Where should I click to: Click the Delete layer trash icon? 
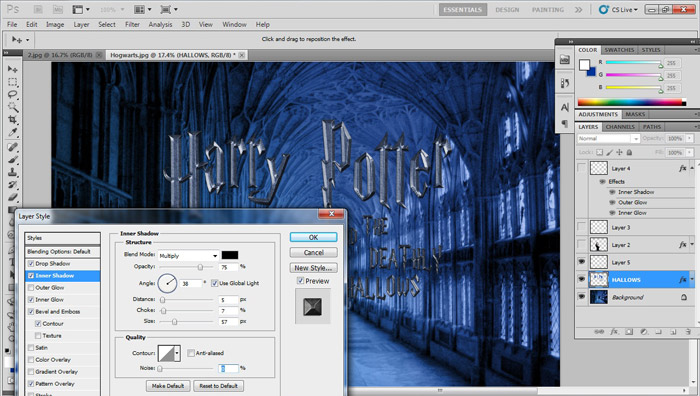(x=688, y=332)
